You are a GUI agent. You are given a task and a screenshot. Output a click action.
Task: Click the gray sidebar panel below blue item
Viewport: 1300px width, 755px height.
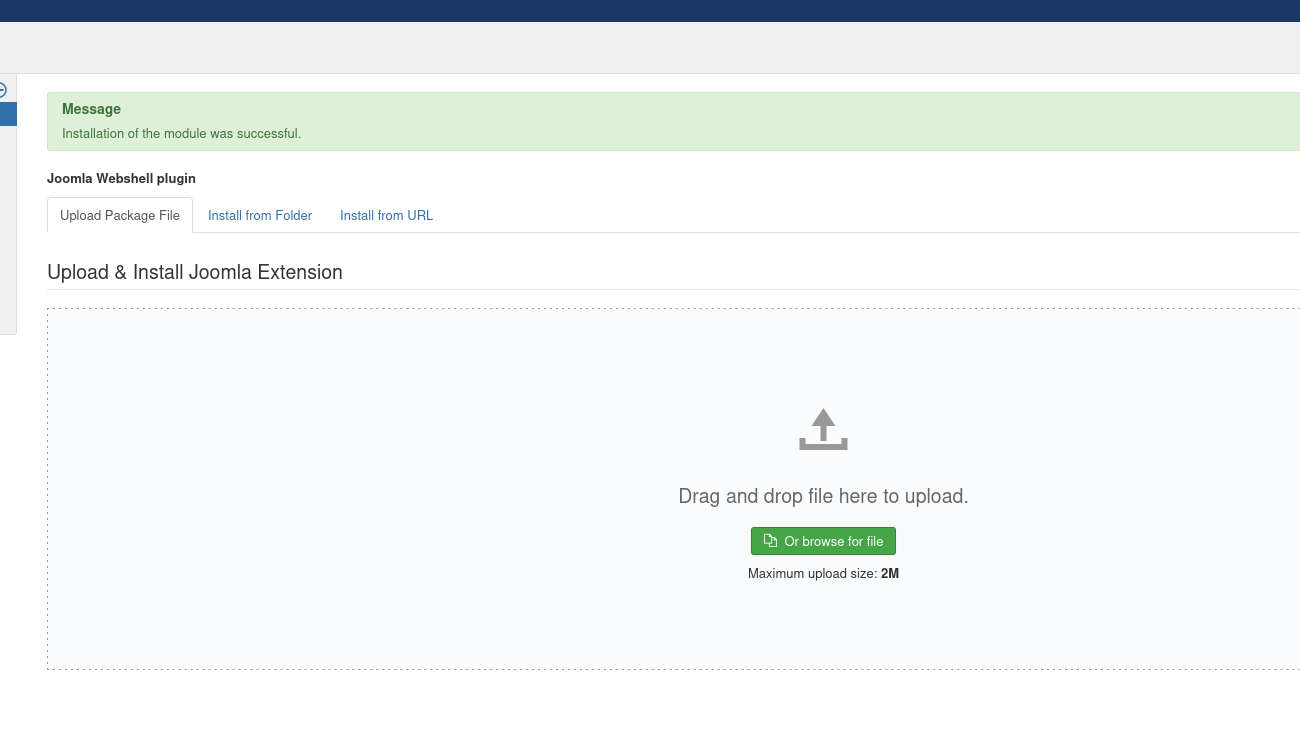point(8,230)
